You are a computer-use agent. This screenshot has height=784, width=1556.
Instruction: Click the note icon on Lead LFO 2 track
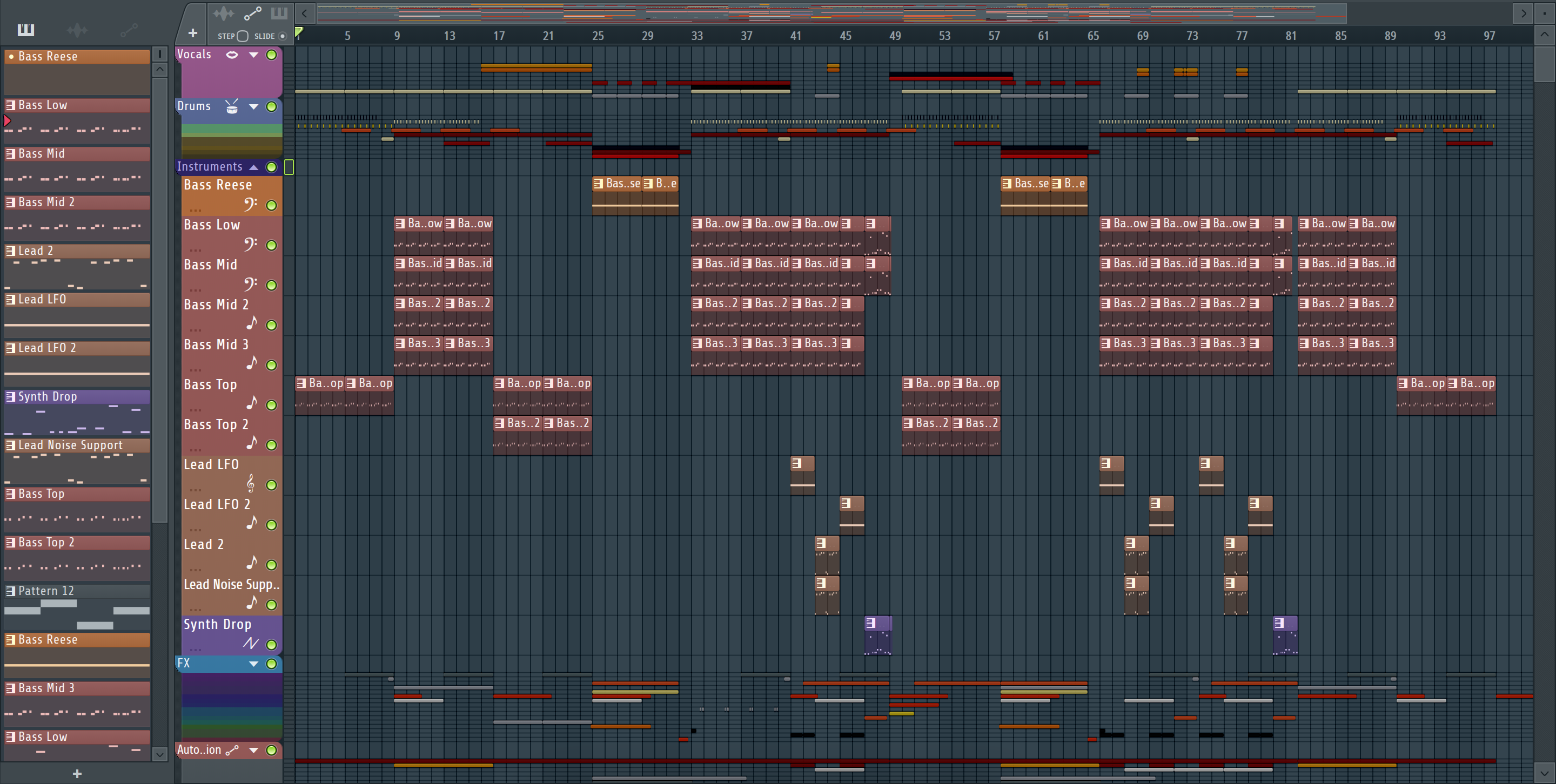(x=252, y=523)
